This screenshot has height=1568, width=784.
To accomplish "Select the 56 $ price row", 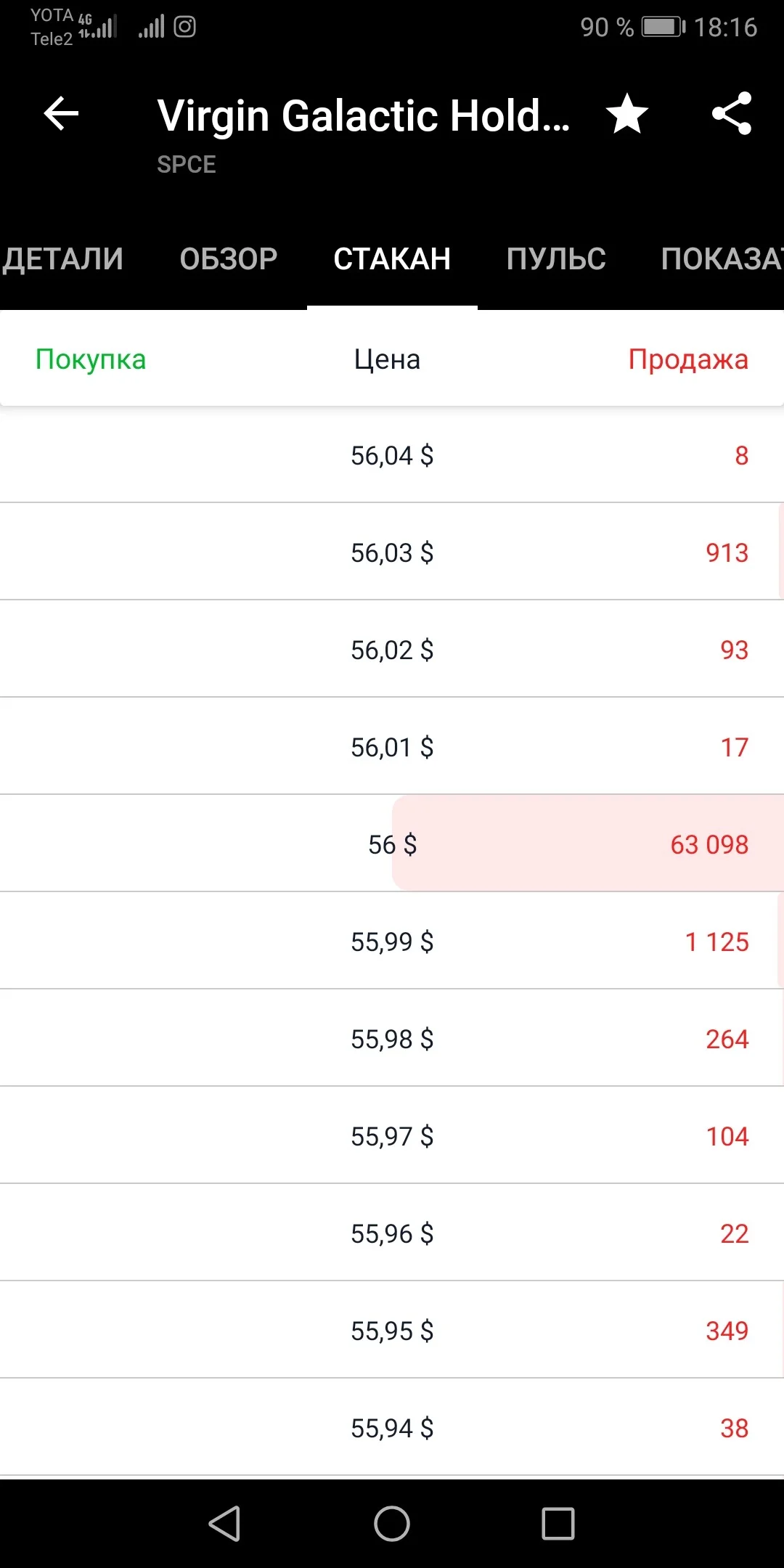I will pos(392,844).
